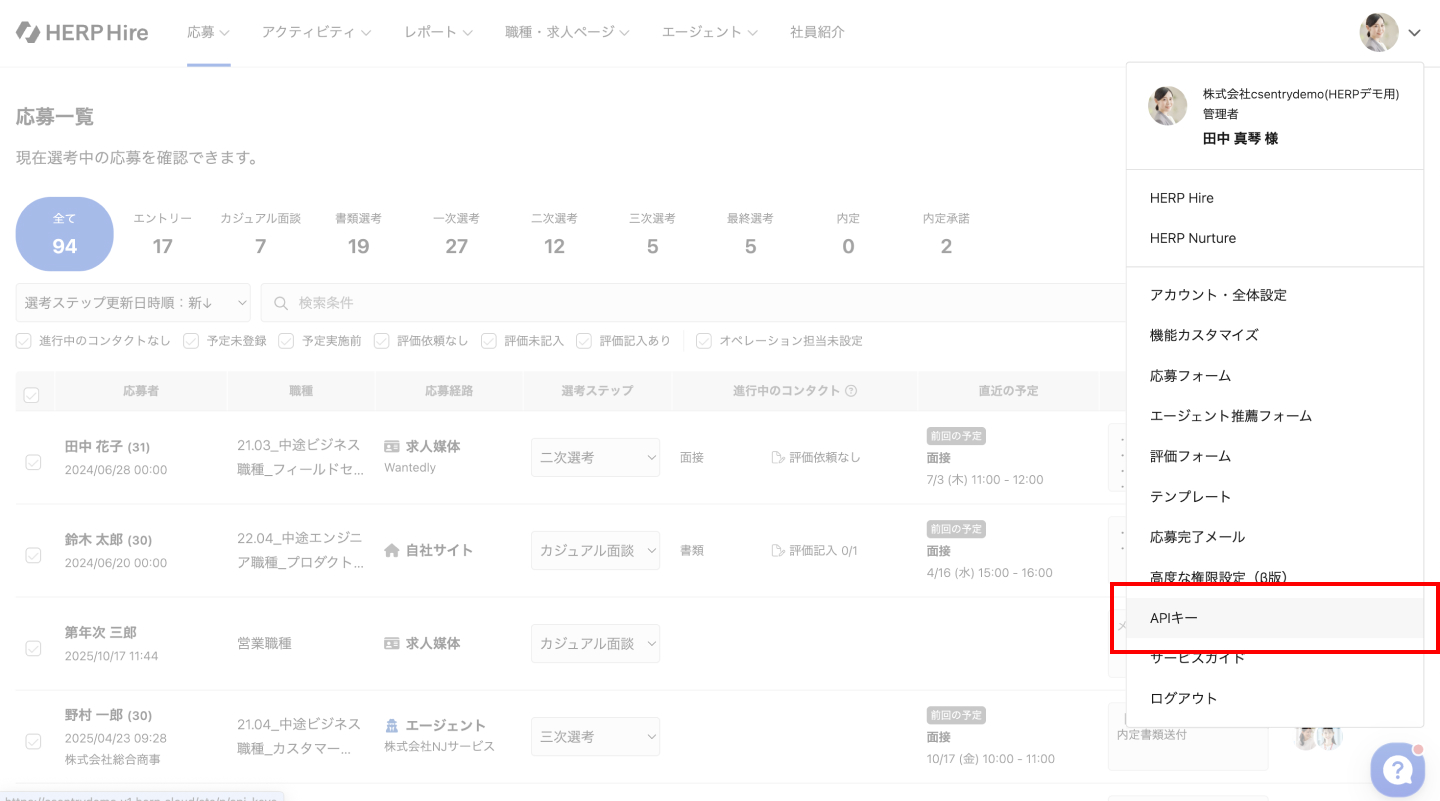Select the checkbox for 田中 花子
Image resolution: width=1440 pixels, height=801 pixels.
point(33,461)
